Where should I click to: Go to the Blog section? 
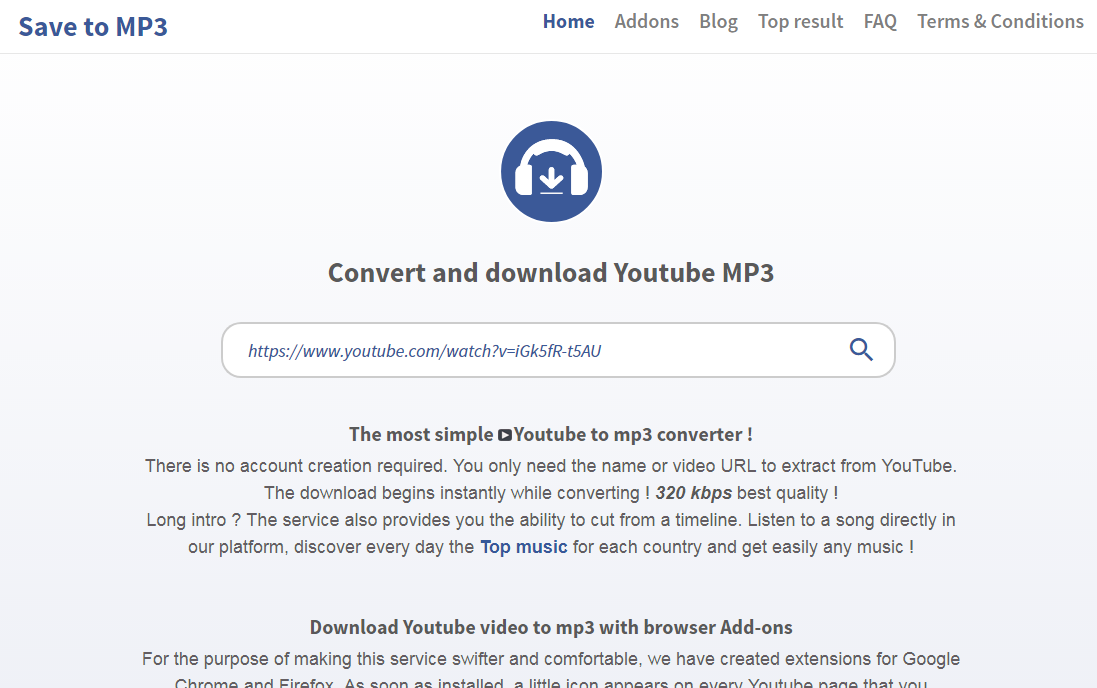pos(719,22)
